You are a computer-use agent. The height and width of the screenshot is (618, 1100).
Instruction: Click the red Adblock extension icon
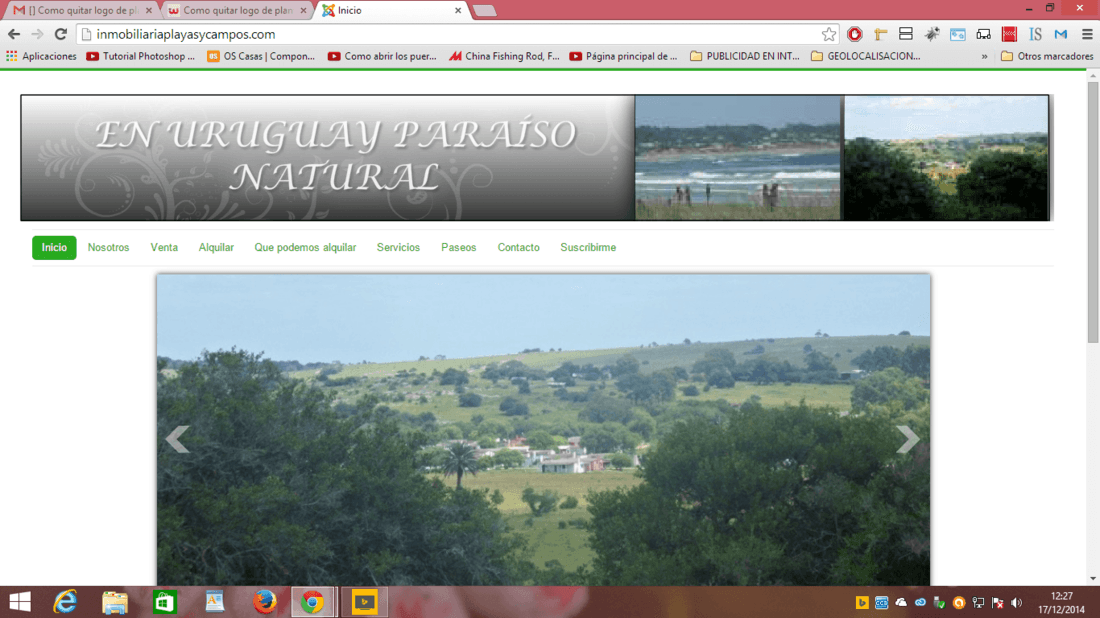coord(854,34)
